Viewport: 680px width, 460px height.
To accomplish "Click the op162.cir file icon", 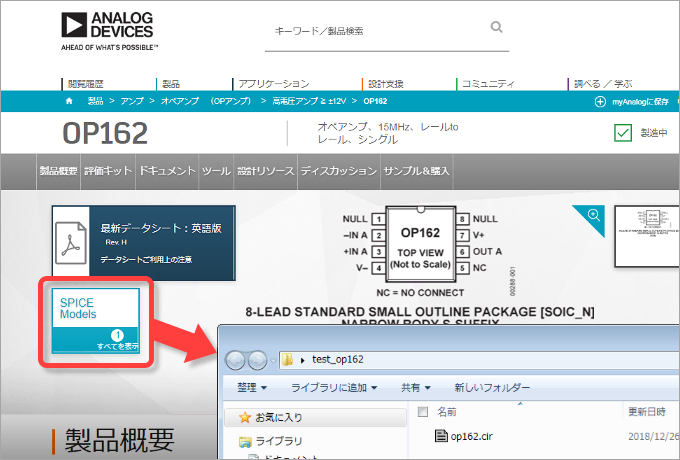I will [x=441, y=434].
